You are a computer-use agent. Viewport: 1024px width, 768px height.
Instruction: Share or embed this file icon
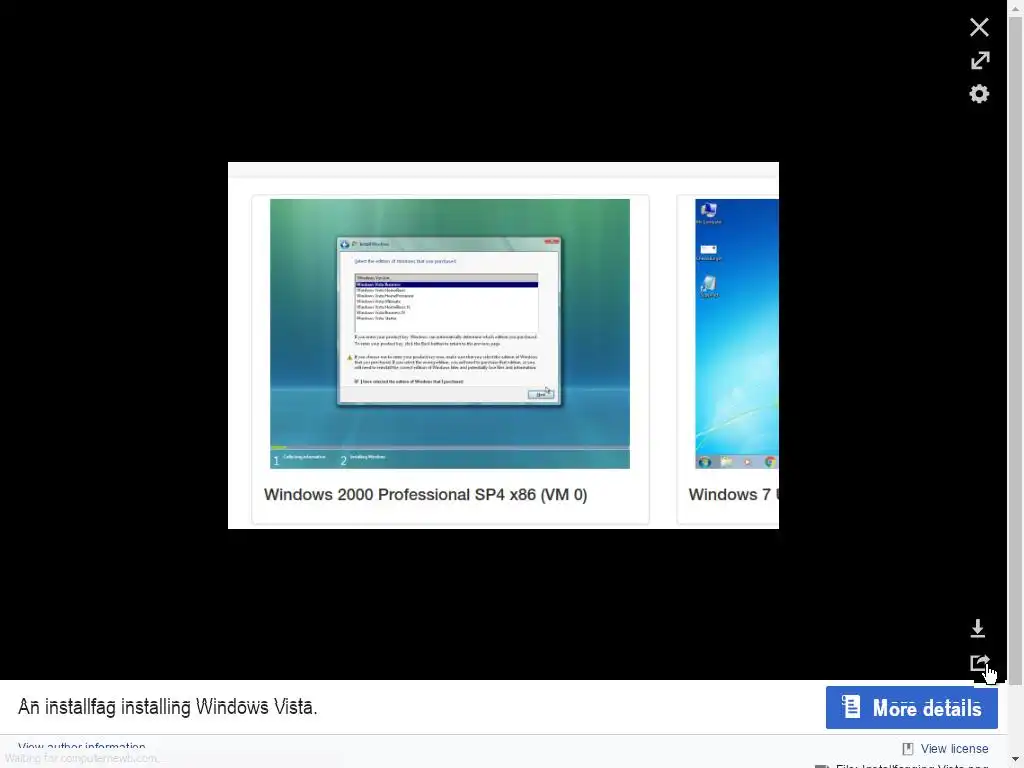980,664
